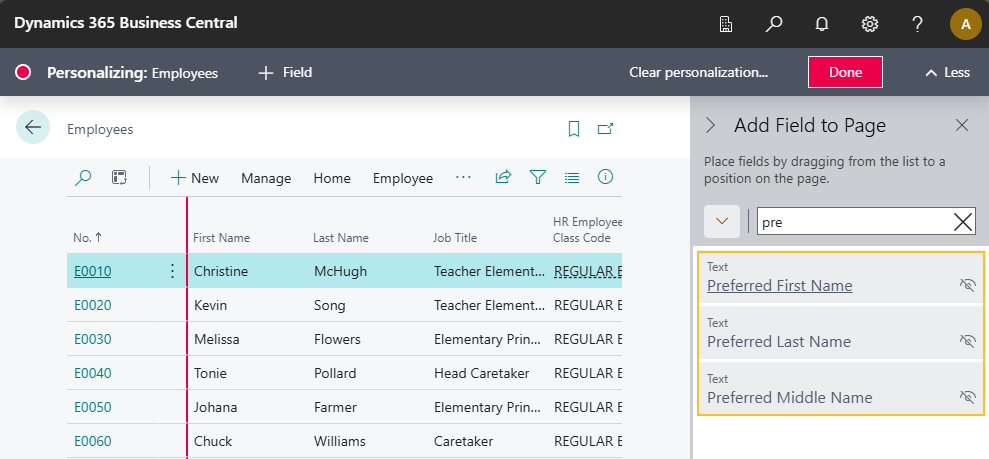
Task: Open employee E0040 link
Action: (x=93, y=373)
